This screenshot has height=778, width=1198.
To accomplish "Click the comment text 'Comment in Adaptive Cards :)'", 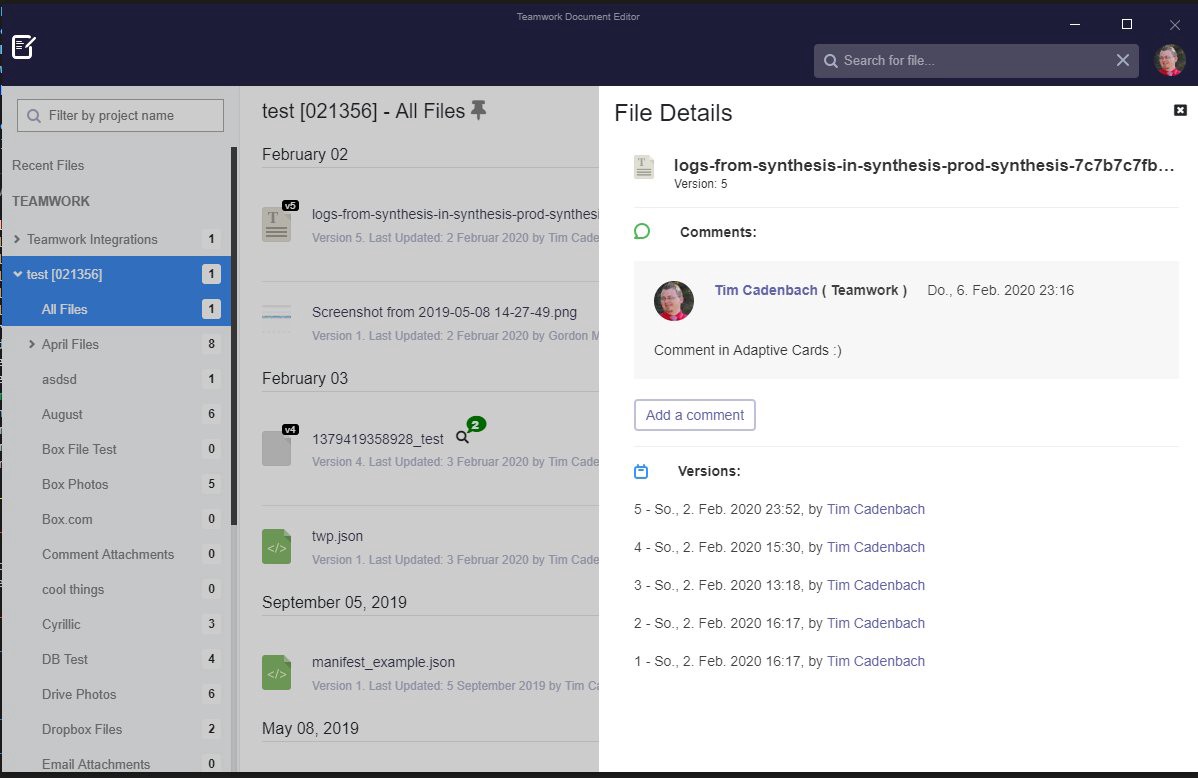I will (747, 350).
